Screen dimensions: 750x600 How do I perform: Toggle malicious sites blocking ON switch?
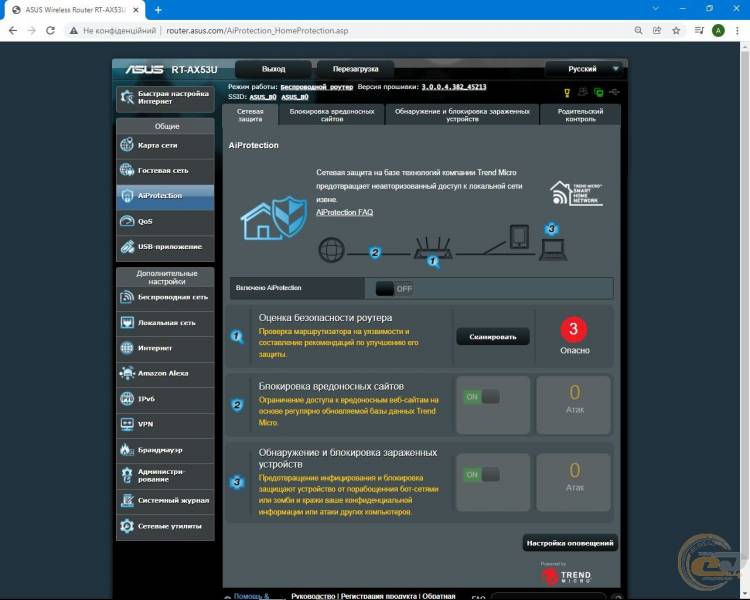click(481, 397)
